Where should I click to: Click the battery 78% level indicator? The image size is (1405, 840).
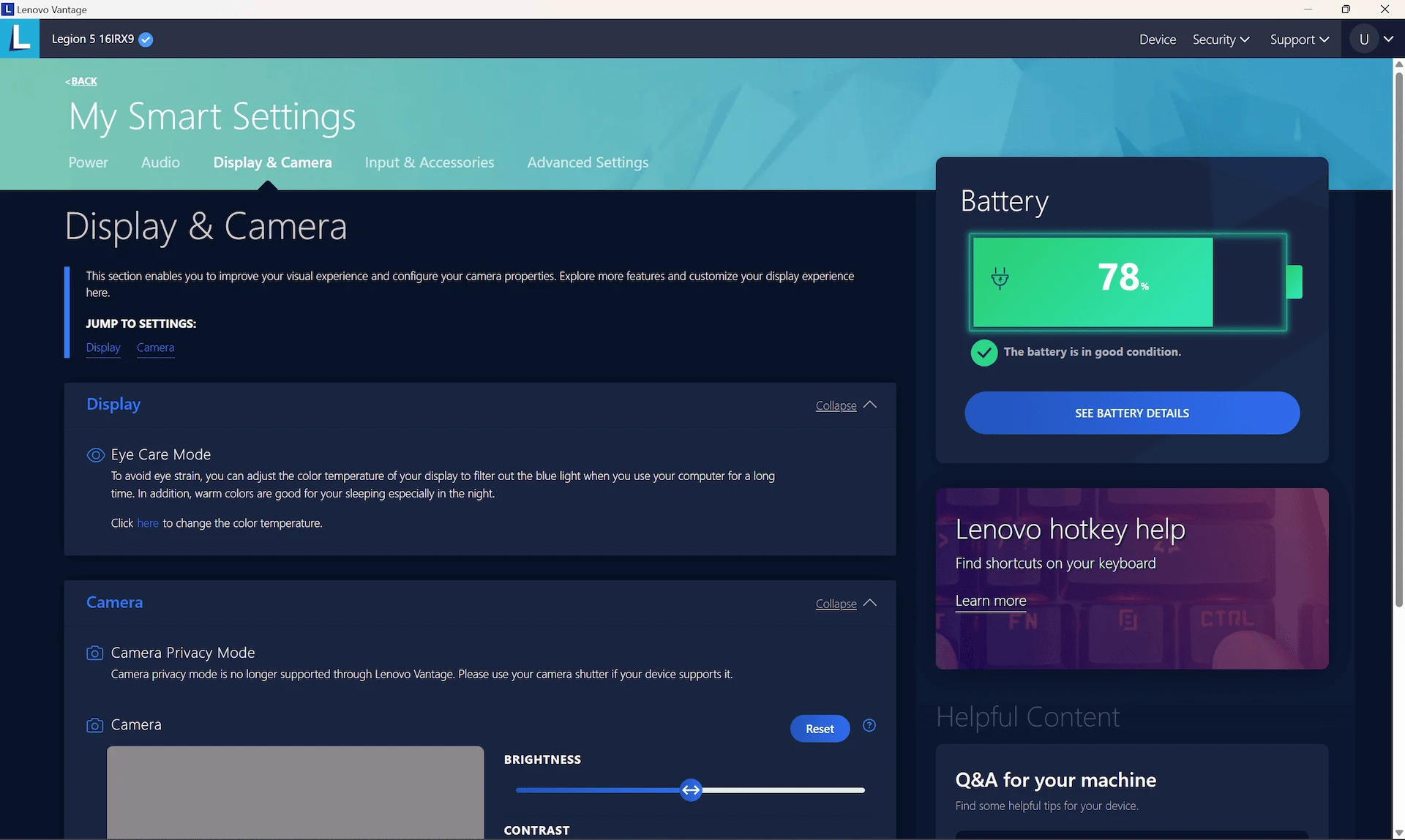(1123, 277)
